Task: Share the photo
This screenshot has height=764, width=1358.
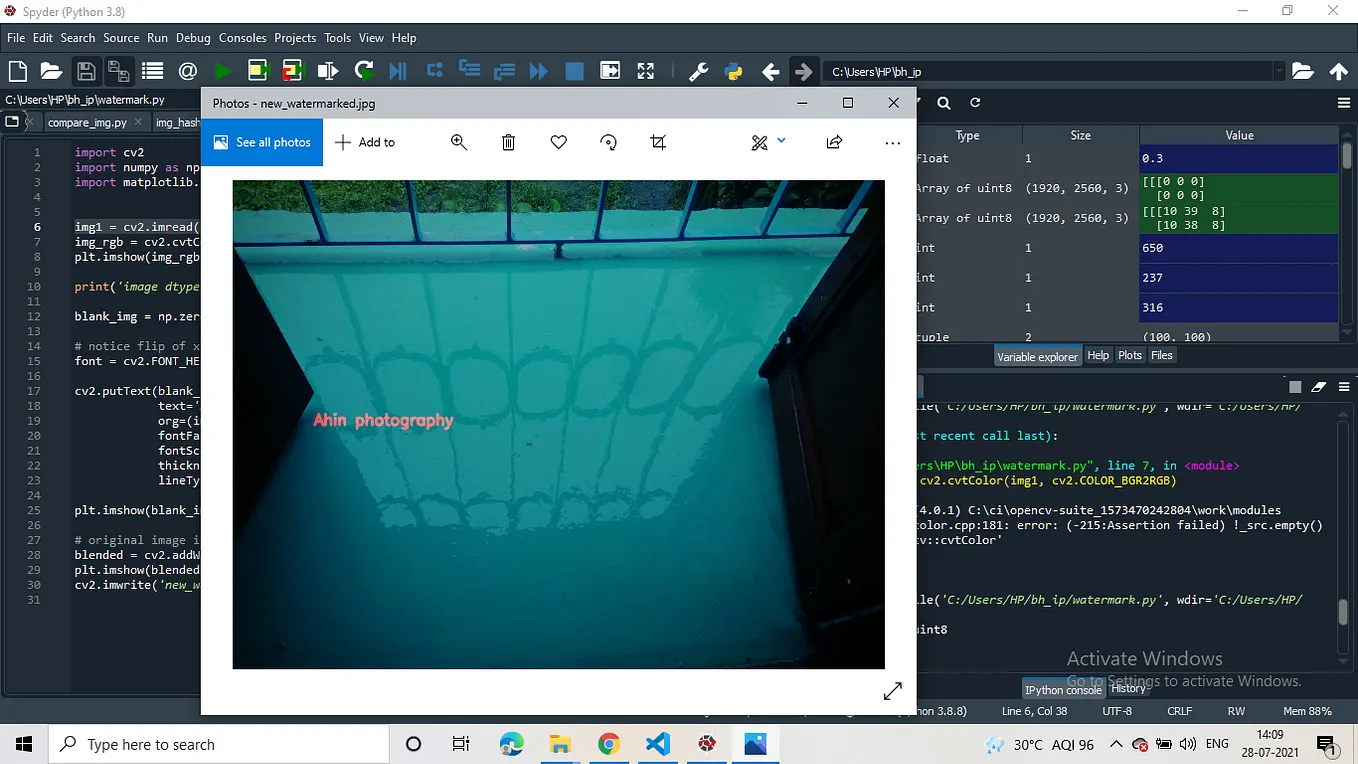Action: (x=834, y=141)
